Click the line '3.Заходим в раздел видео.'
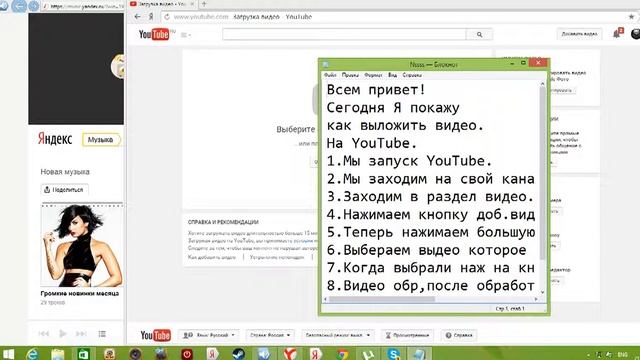640x360 pixels. click(430, 197)
